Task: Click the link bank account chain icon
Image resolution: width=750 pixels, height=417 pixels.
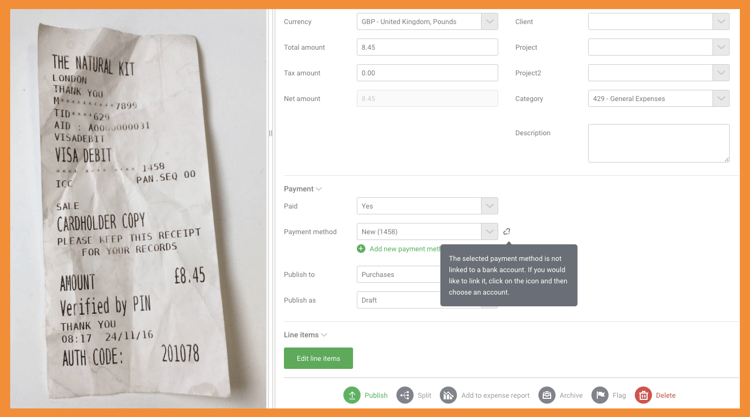Action: click(507, 231)
